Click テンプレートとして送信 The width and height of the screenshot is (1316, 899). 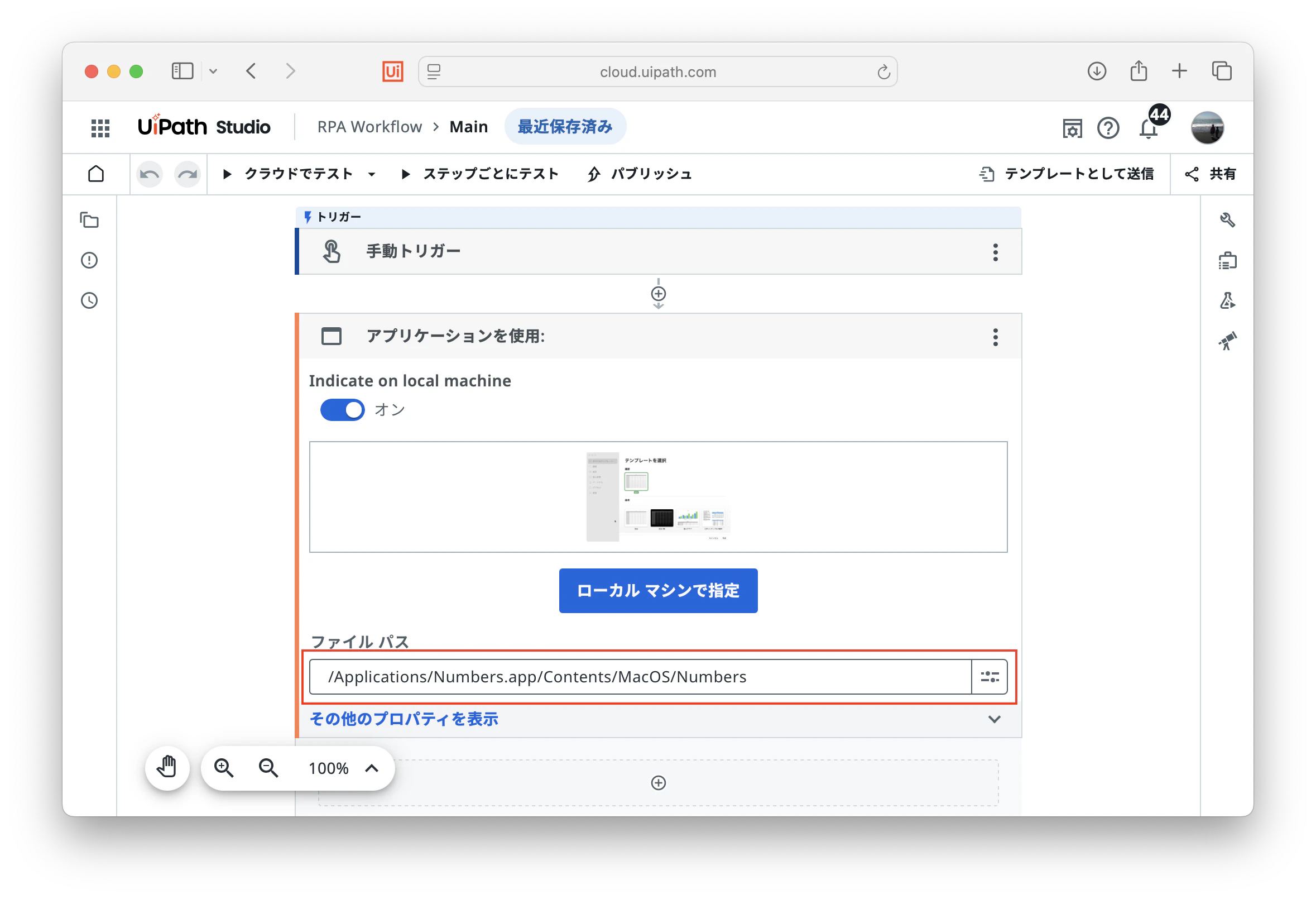pos(1067,174)
